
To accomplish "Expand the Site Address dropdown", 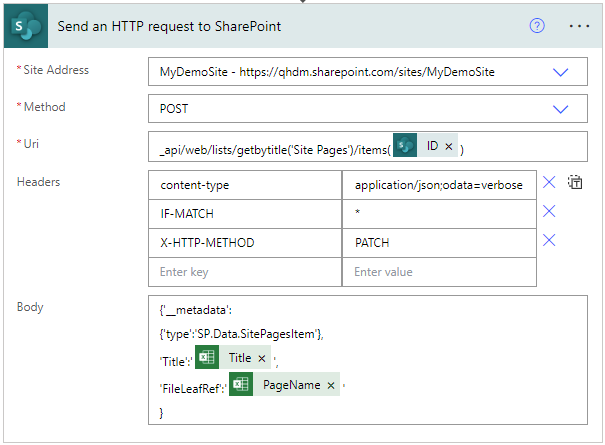I will click(x=560, y=72).
